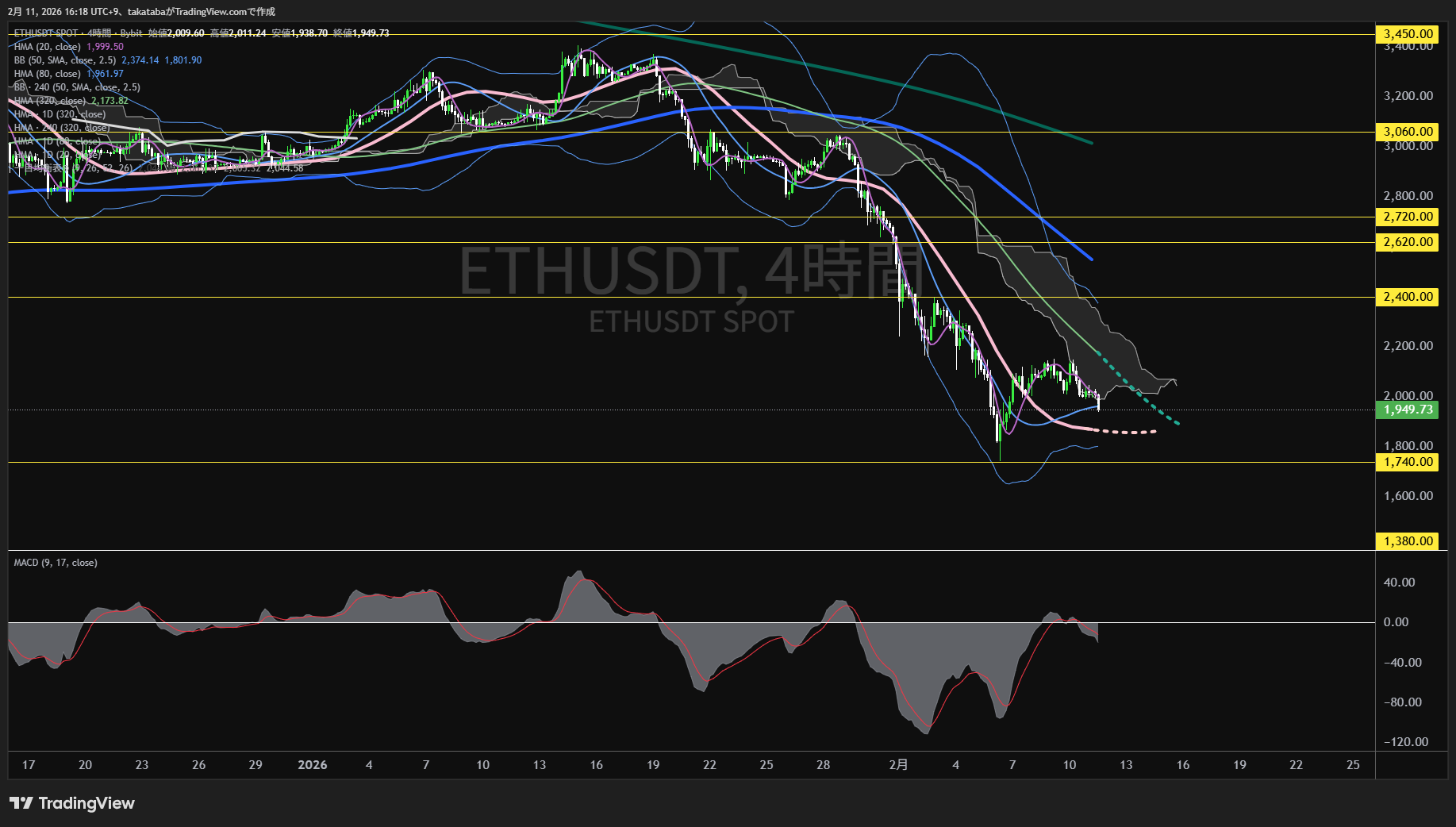
Task: Select the 2月 month marker on time axis
Action: click(898, 765)
